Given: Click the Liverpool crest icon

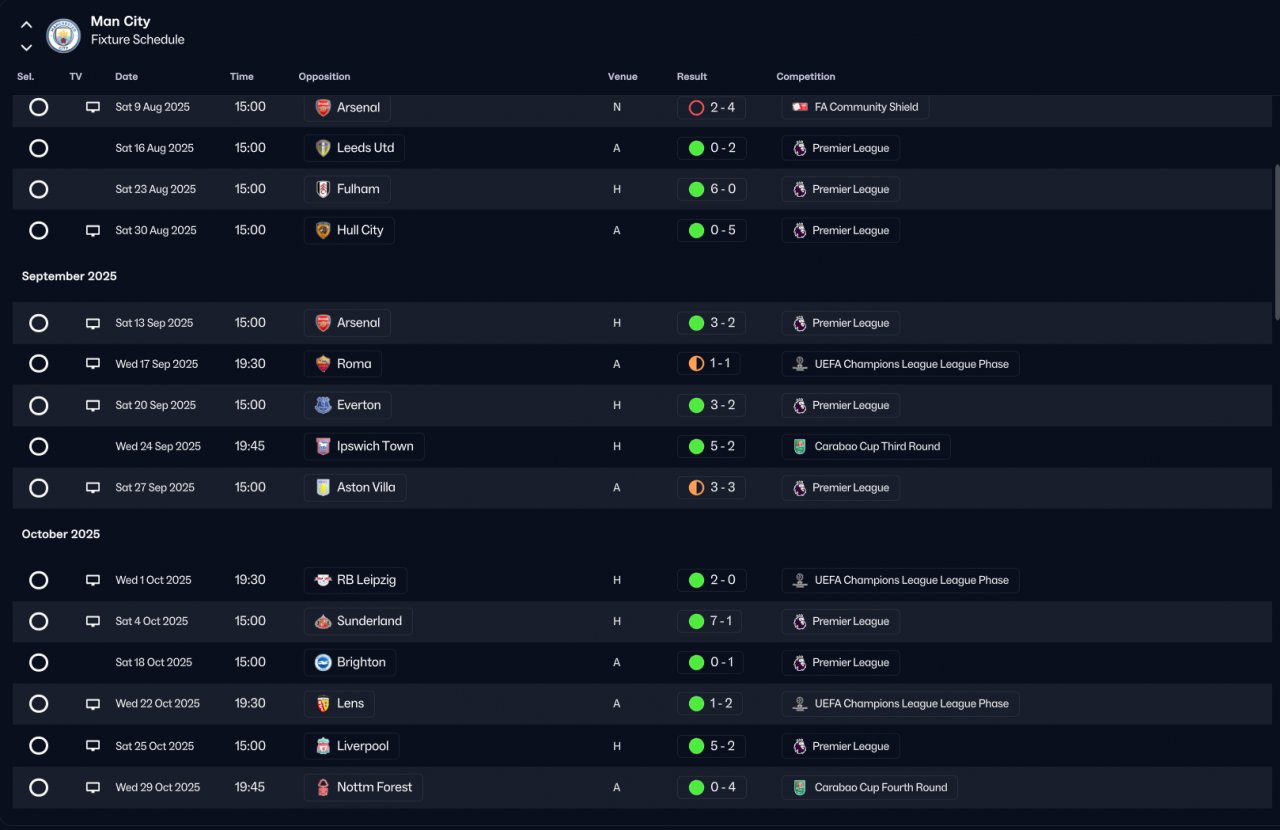Looking at the screenshot, I should coord(323,746).
